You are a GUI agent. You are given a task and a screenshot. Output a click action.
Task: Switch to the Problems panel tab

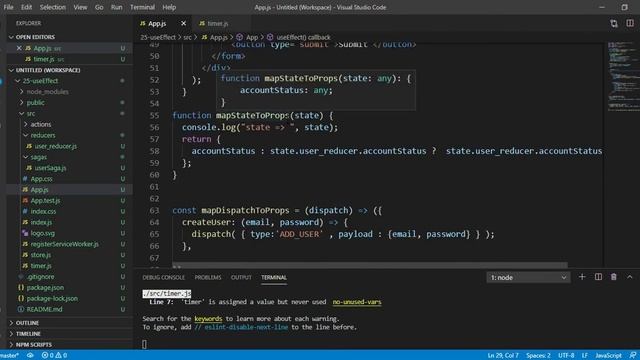click(x=208, y=278)
